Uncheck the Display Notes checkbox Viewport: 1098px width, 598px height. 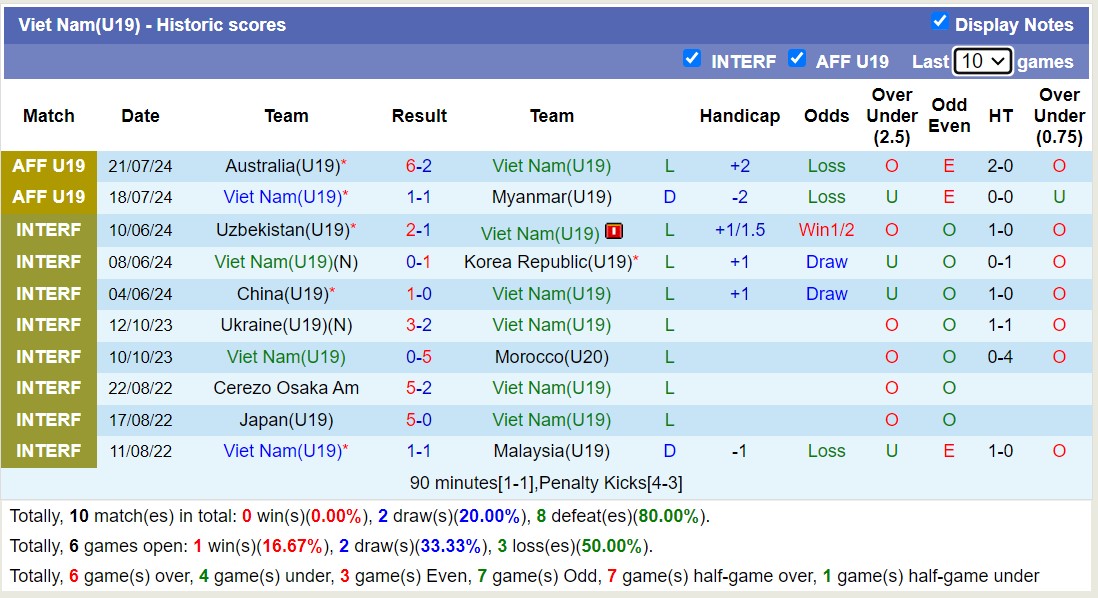(x=939, y=22)
